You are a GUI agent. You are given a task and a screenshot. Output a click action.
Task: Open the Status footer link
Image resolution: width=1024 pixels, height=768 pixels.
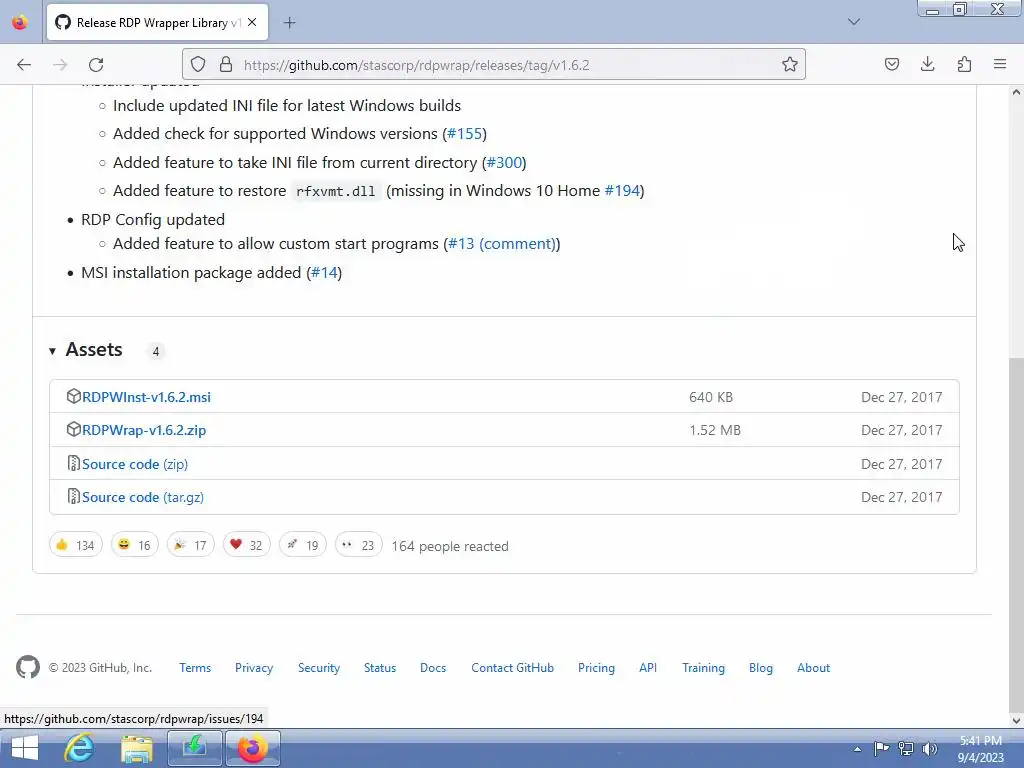point(380,668)
